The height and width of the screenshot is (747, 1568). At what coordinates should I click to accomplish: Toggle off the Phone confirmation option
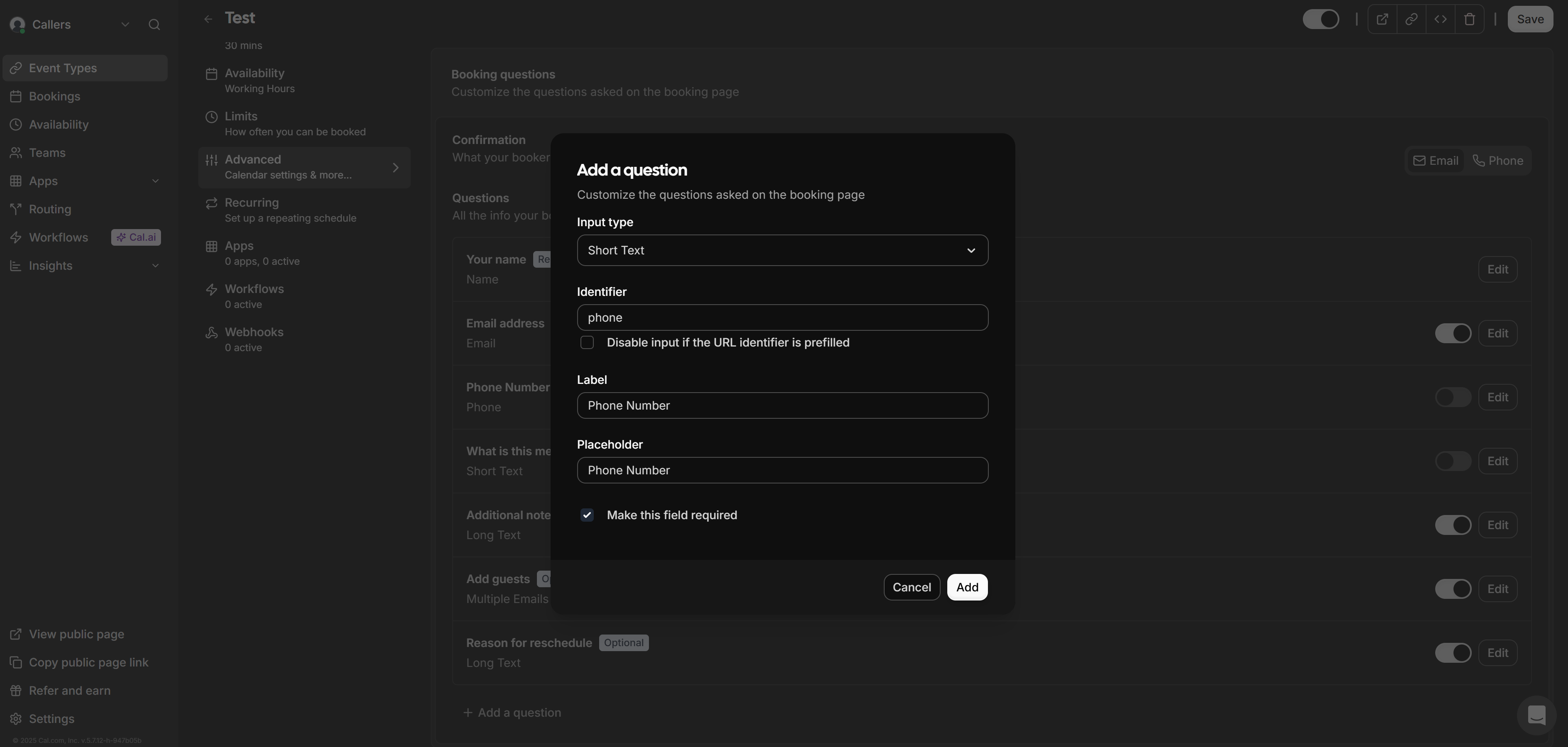[x=1498, y=160]
